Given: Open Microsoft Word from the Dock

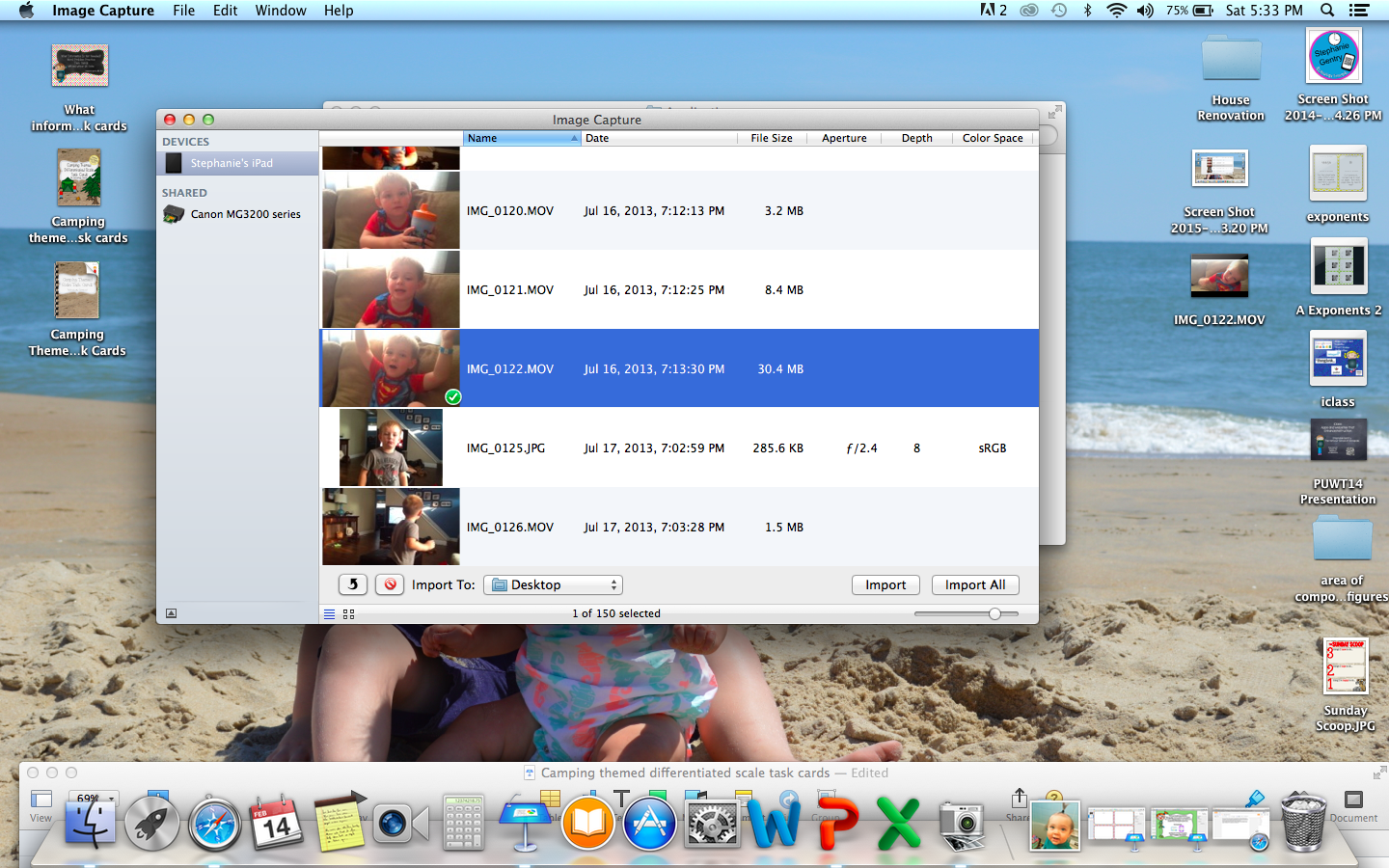Looking at the screenshot, I should tap(776, 823).
